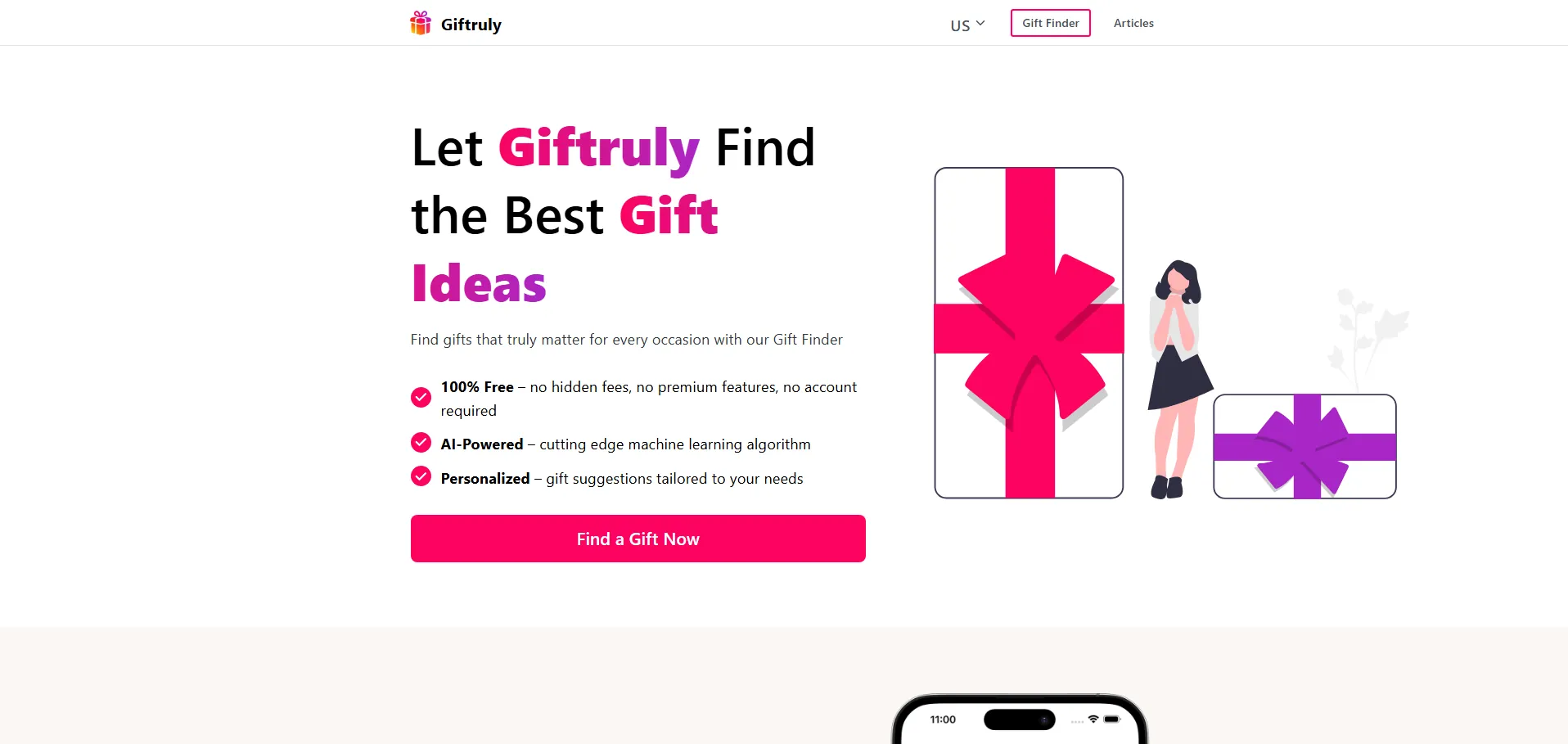Go to the Articles section
This screenshot has height=744, width=1568.
(1133, 23)
